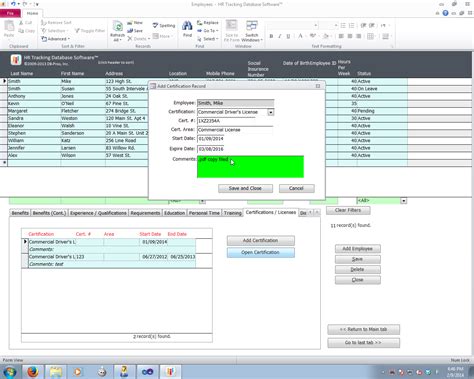Image resolution: width=474 pixels, height=379 pixels.
Task: Switch to the Training tab
Action: pyautogui.click(x=232, y=213)
